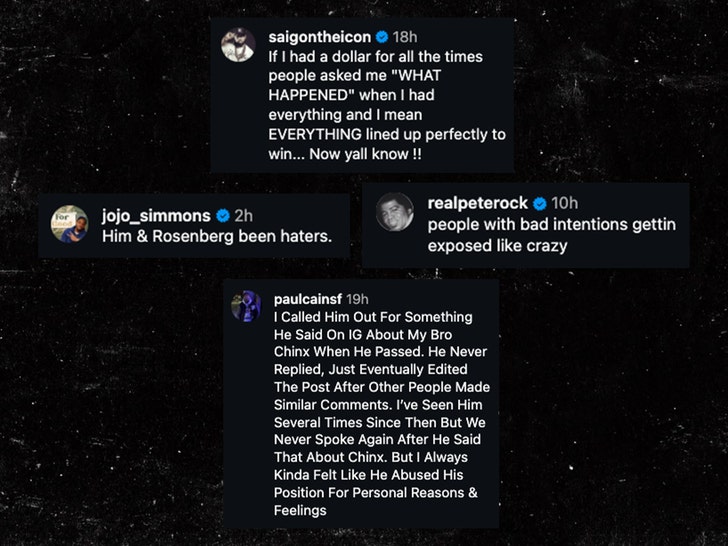
Task: Click the 'Now yall know !!' line
Action: (x=365, y=154)
